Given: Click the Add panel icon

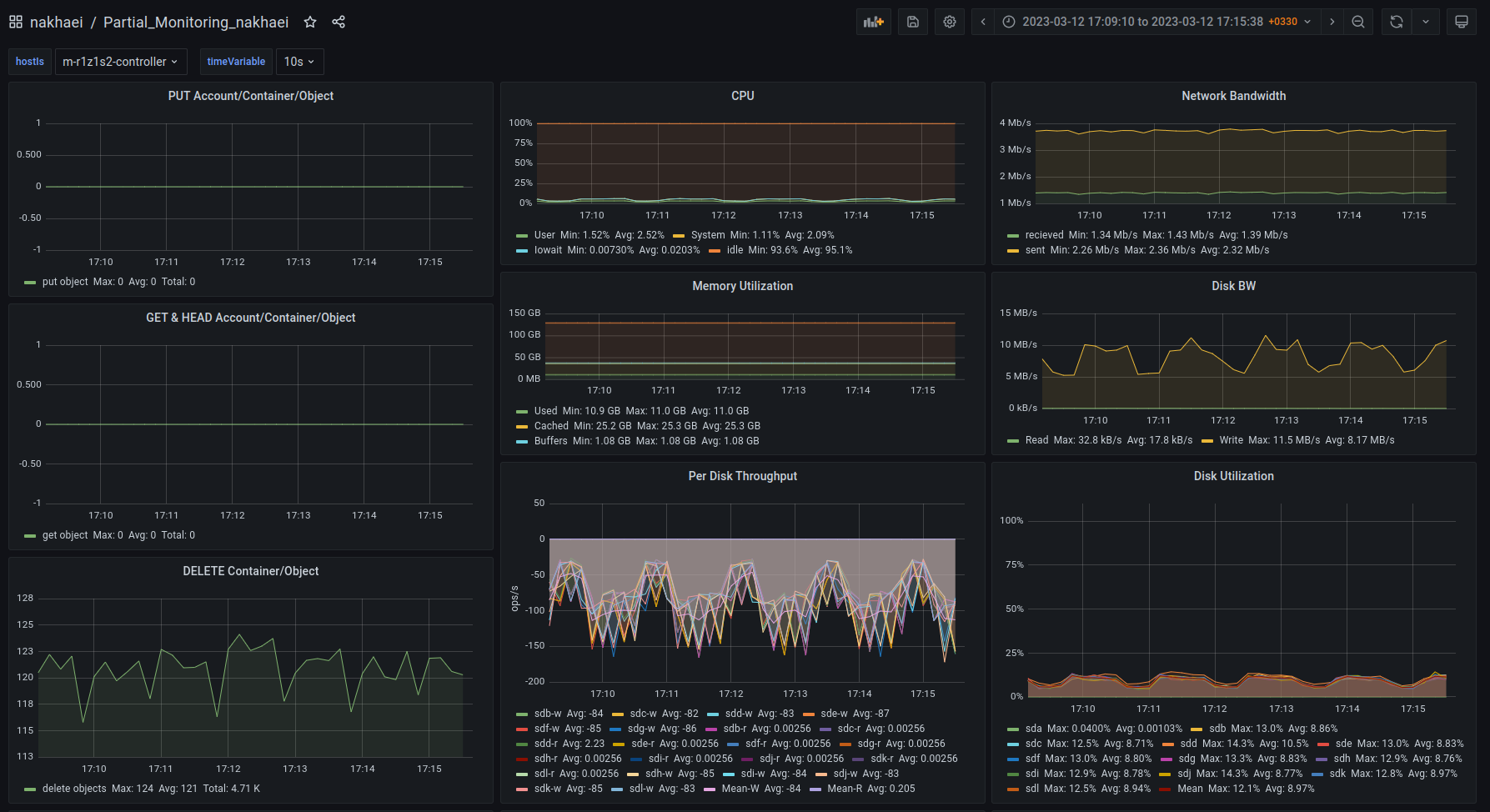Looking at the screenshot, I should (x=873, y=22).
